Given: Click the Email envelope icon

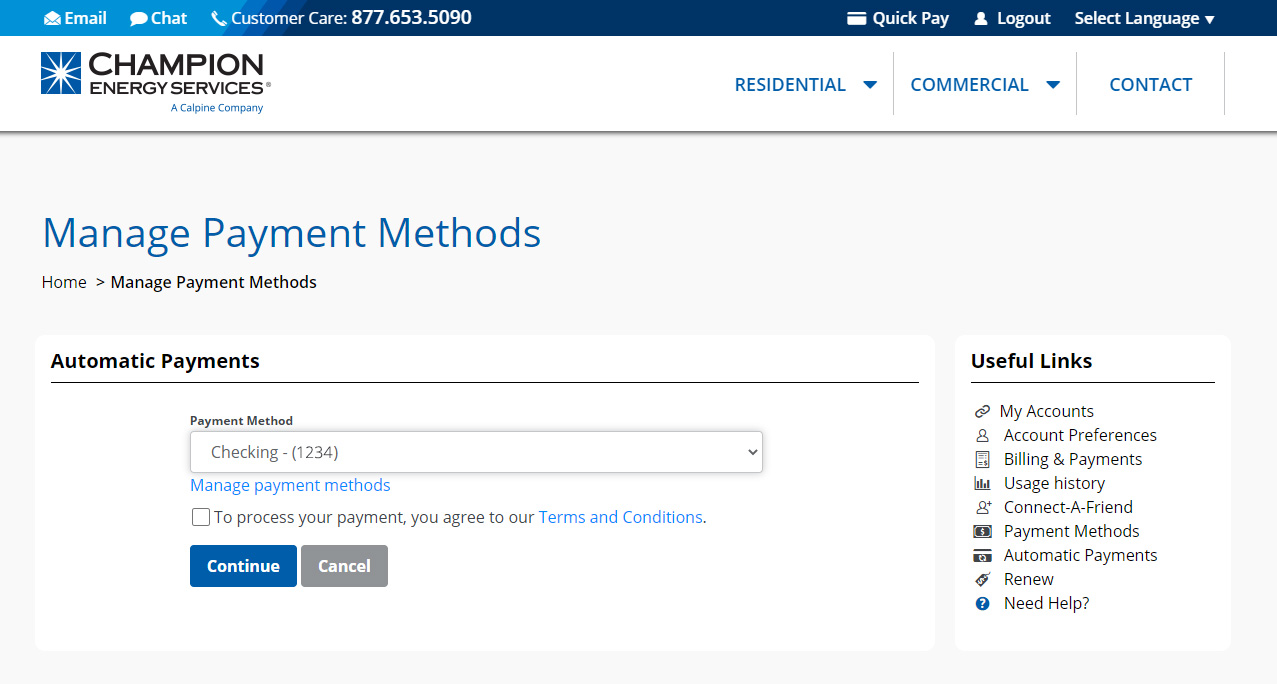Looking at the screenshot, I should coord(52,19).
